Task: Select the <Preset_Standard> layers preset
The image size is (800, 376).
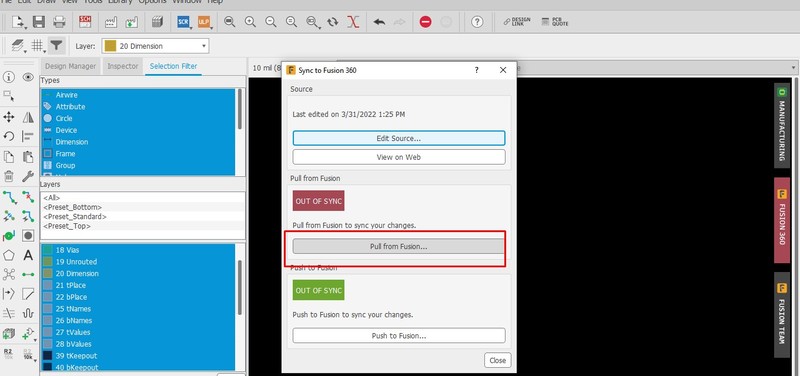Action: coord(142,216)
